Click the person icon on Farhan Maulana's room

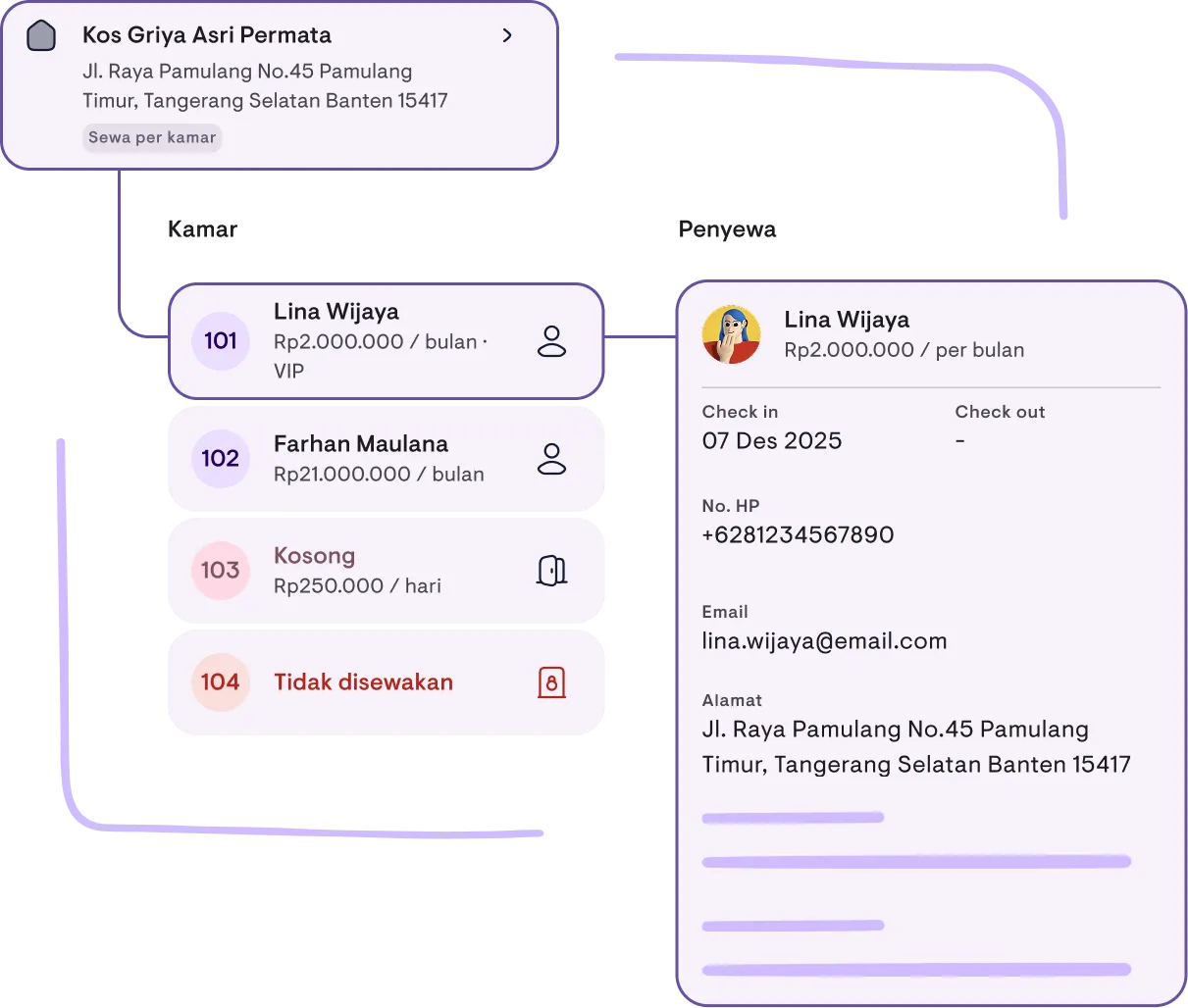click(x=552, y=459)
